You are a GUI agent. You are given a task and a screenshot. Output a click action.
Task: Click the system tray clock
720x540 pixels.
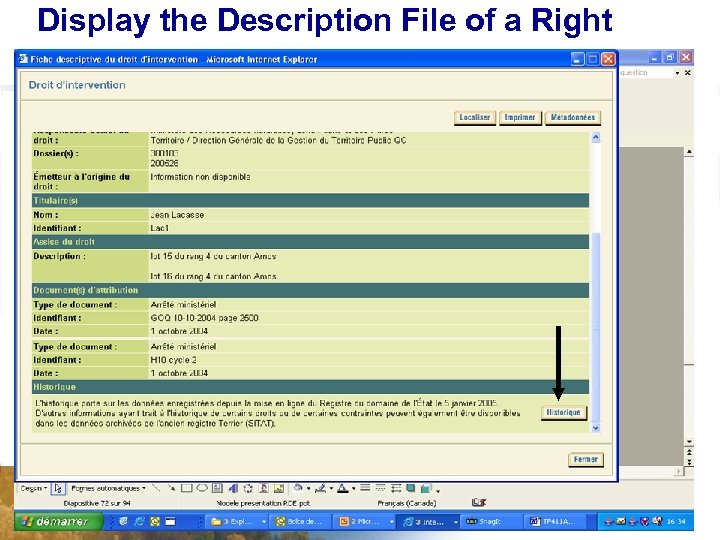(676, 522)
